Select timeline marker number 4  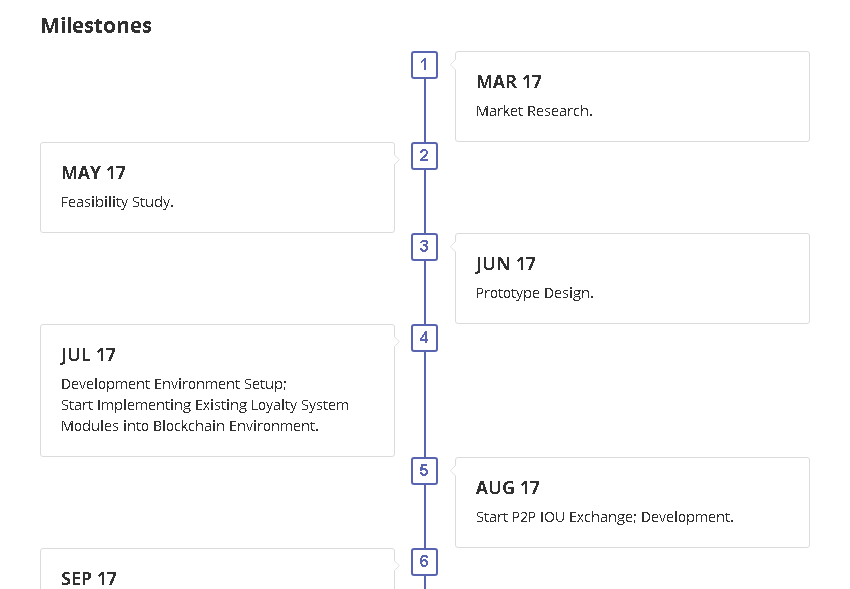[424, 338]
